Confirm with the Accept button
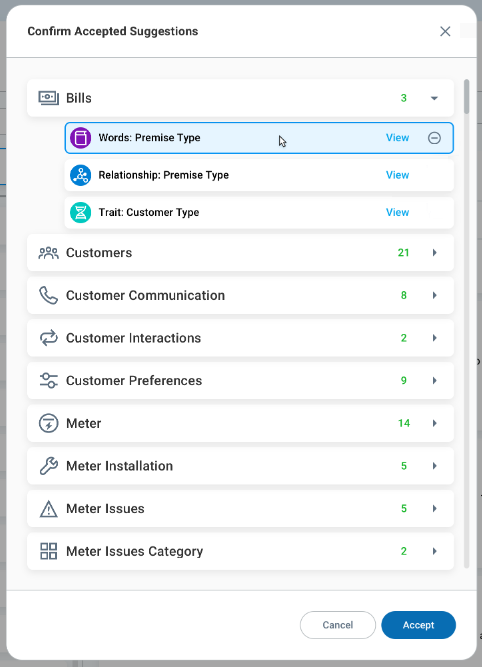Screen dimensions: 482x667 (418, 625)
